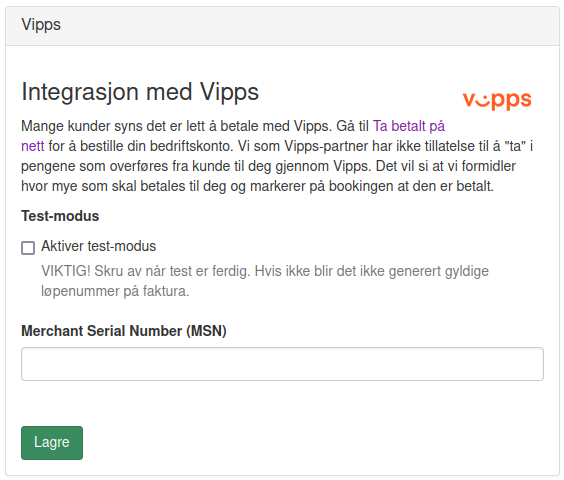Click the purple nett link continuation
The image size is (564, 480).
[x=33, y=146]
